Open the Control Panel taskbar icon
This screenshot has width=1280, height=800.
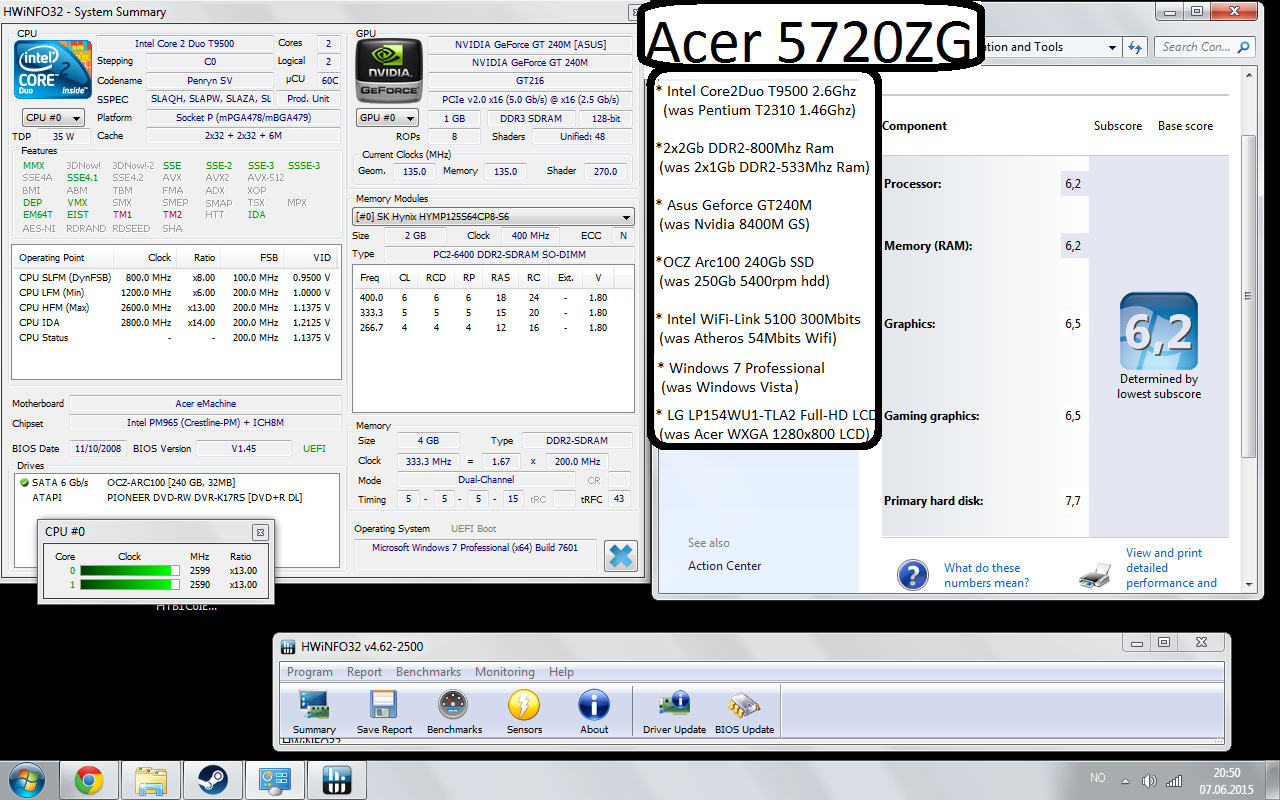tap(274, 780)
